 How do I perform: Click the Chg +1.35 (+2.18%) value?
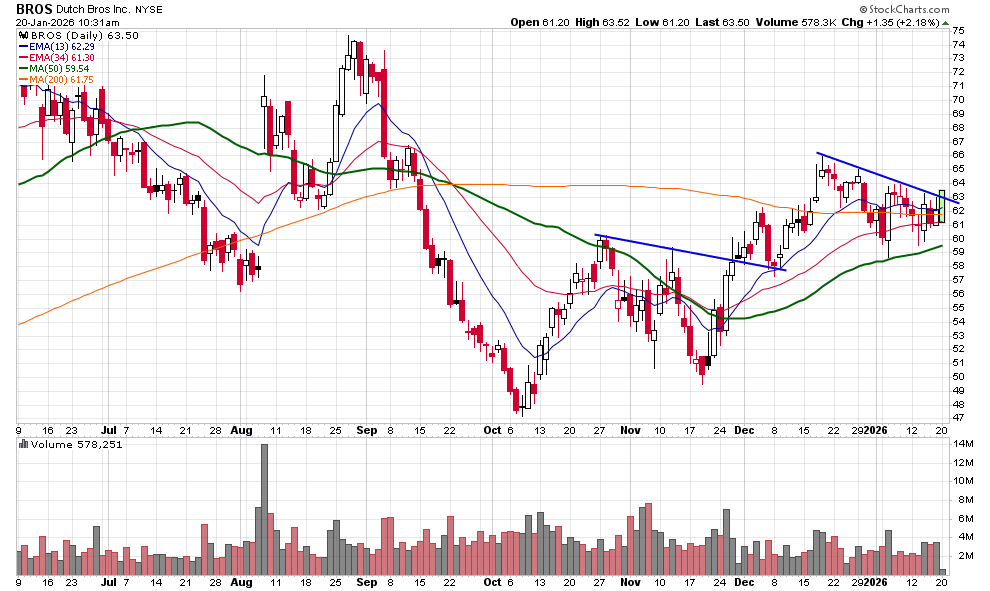890,22
